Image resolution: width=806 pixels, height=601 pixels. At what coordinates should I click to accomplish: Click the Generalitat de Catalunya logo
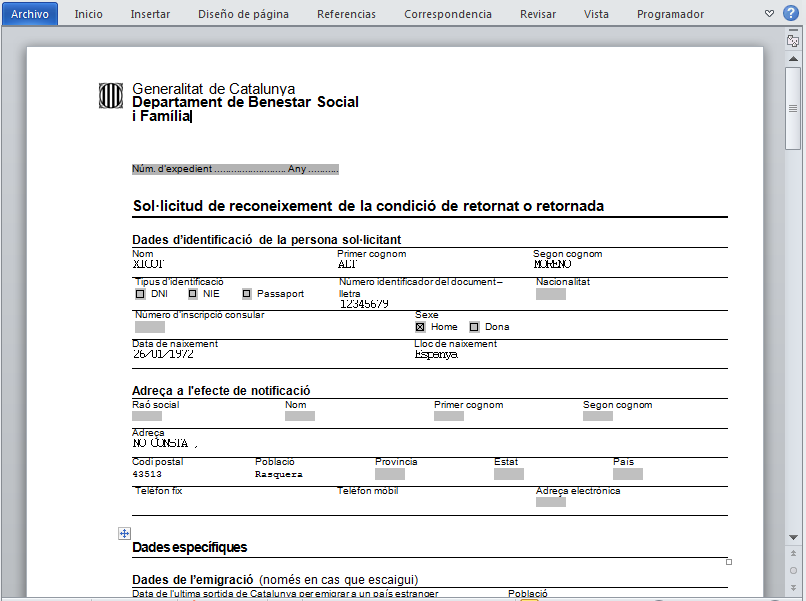[x=110, y=96]
